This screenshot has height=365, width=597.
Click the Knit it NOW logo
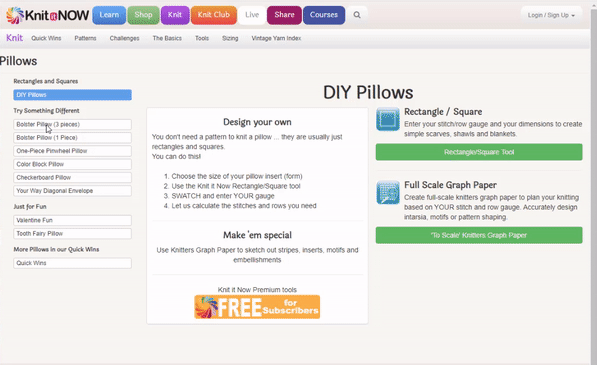pyautogui.click(x=48, y=15)
